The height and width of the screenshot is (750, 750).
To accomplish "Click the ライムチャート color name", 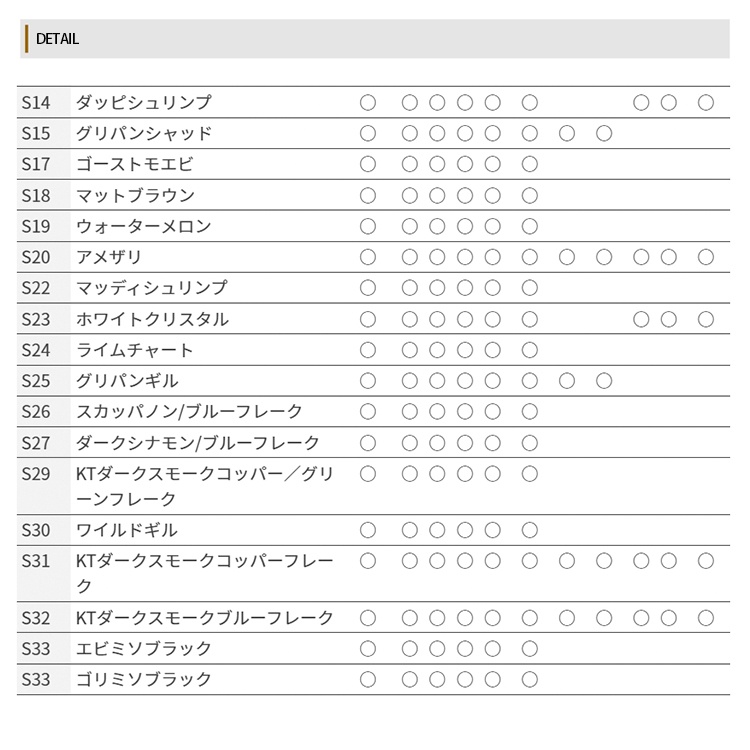I will [135, 350].
